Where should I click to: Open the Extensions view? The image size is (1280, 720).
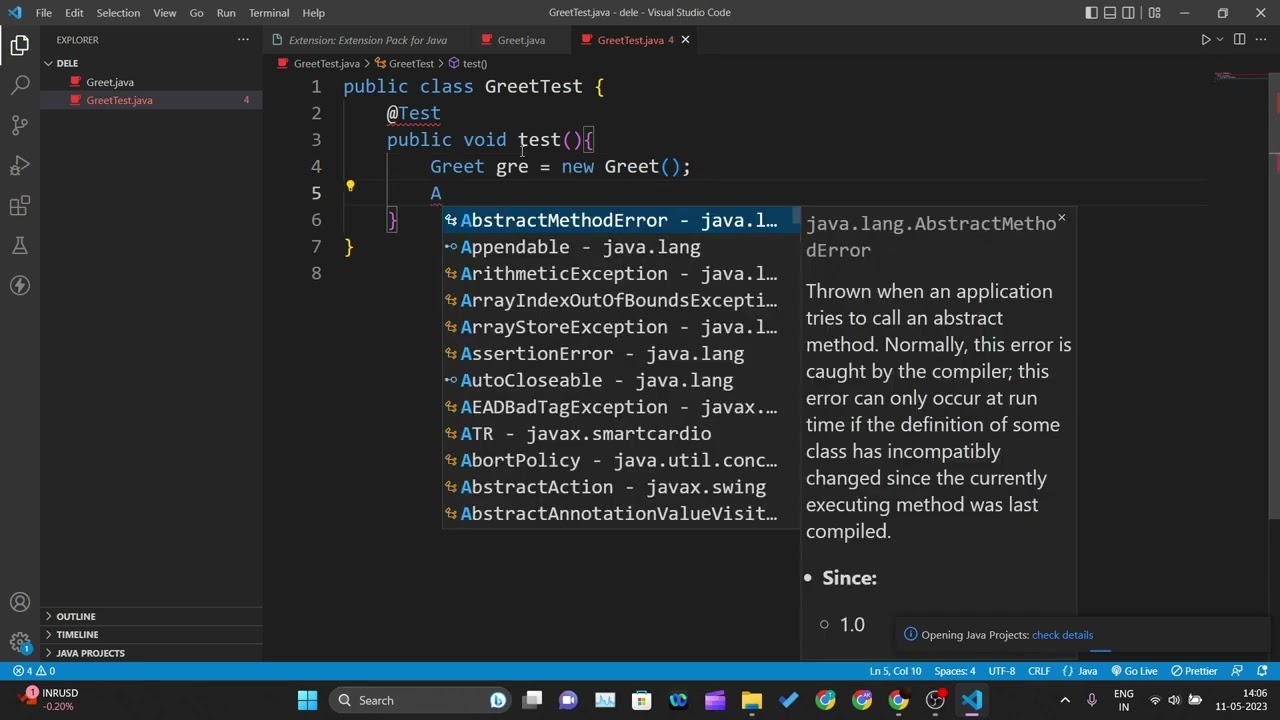coord(20,206)
